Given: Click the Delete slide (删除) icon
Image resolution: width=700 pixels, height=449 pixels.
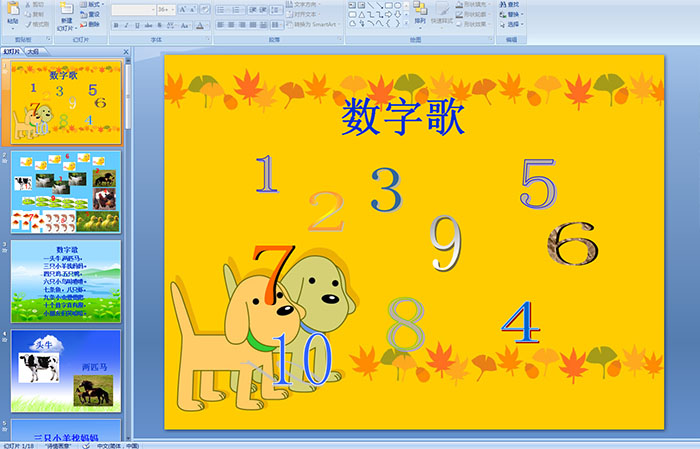Looking at the screenshot, I should click(x=93, y=24).
